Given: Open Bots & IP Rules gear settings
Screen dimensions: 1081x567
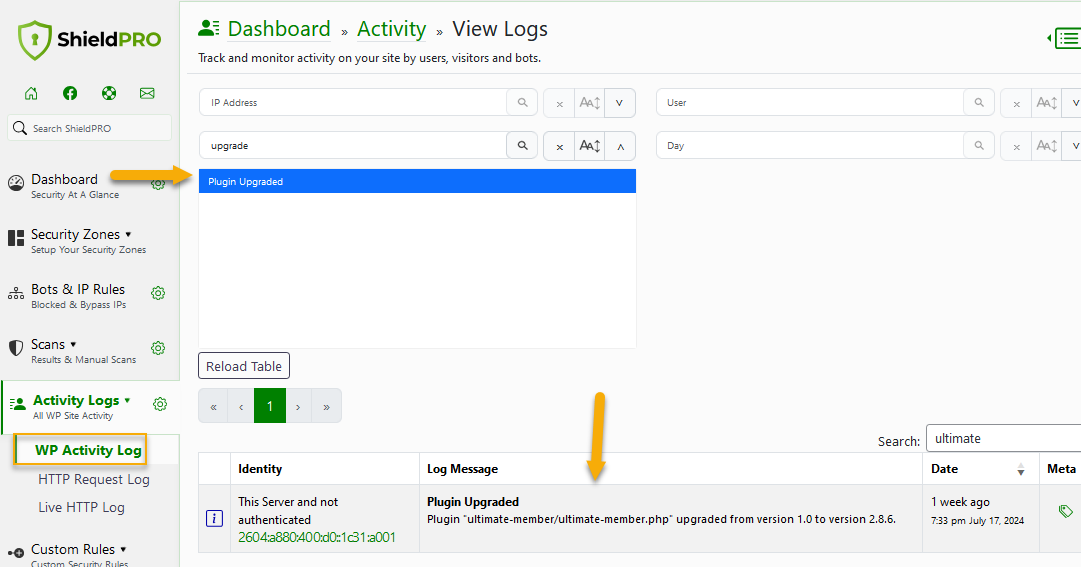Looking at the screenshot, I should [x=158, y=293].
